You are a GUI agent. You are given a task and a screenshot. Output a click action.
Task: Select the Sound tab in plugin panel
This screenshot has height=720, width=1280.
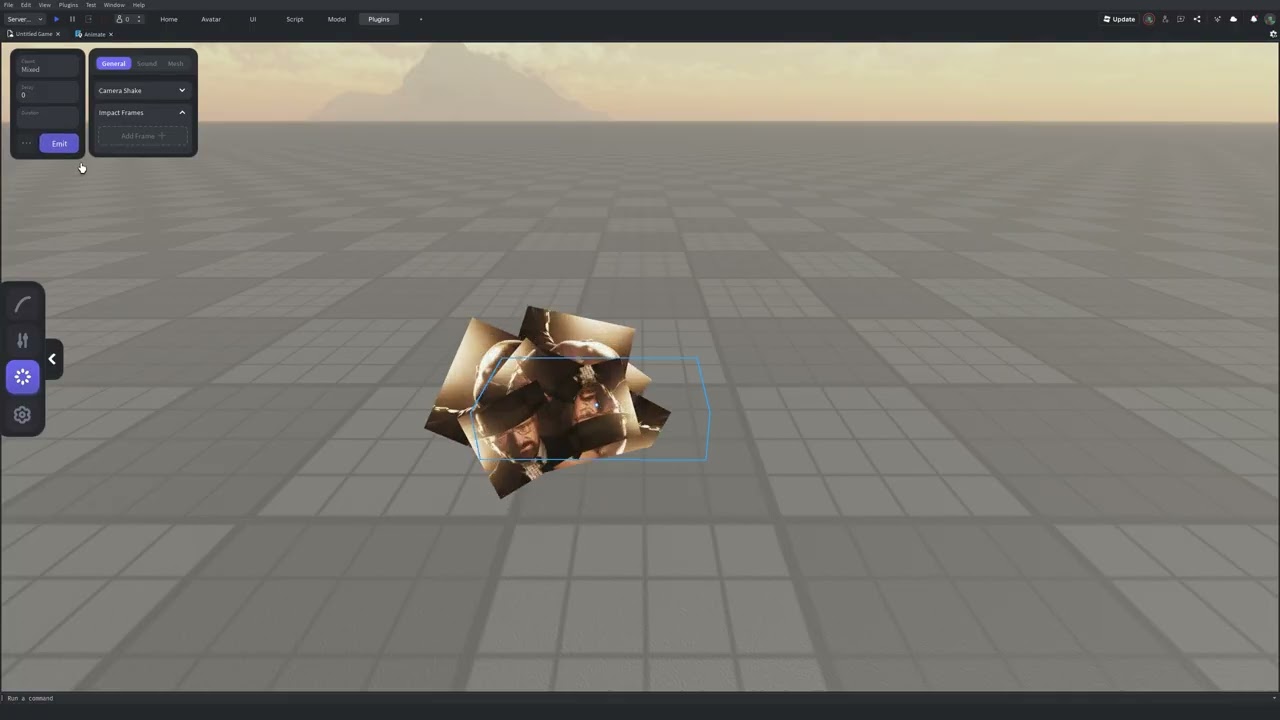pos(147,63)
